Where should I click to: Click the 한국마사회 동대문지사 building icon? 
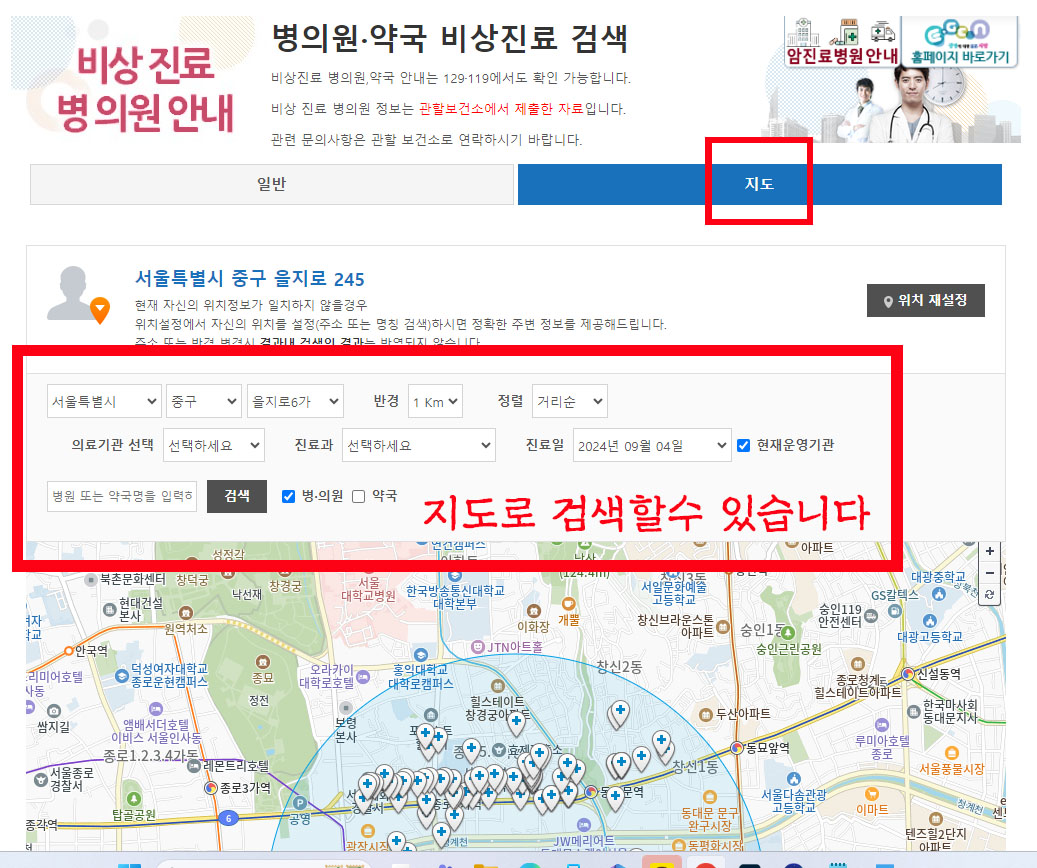pos(914,712)
